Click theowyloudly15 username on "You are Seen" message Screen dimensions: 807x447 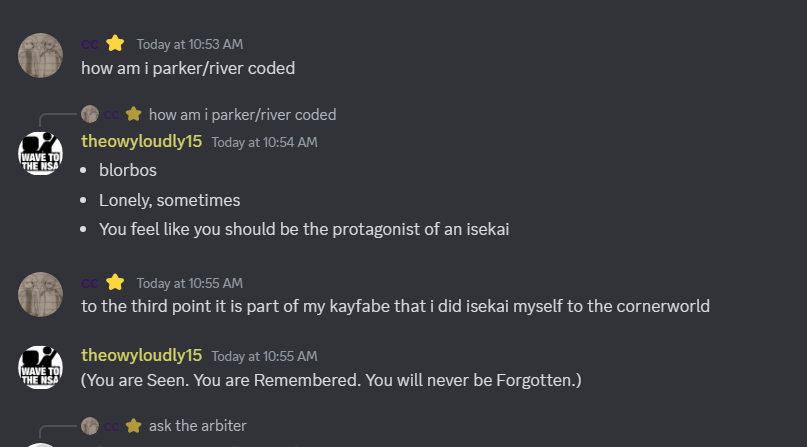(x=141, y=355)
